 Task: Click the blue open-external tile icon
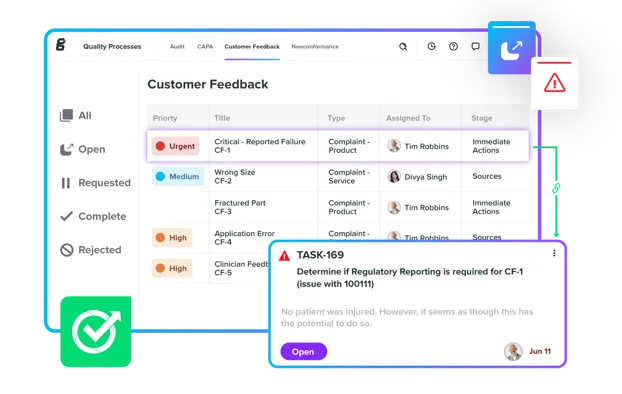coord(511,48)
